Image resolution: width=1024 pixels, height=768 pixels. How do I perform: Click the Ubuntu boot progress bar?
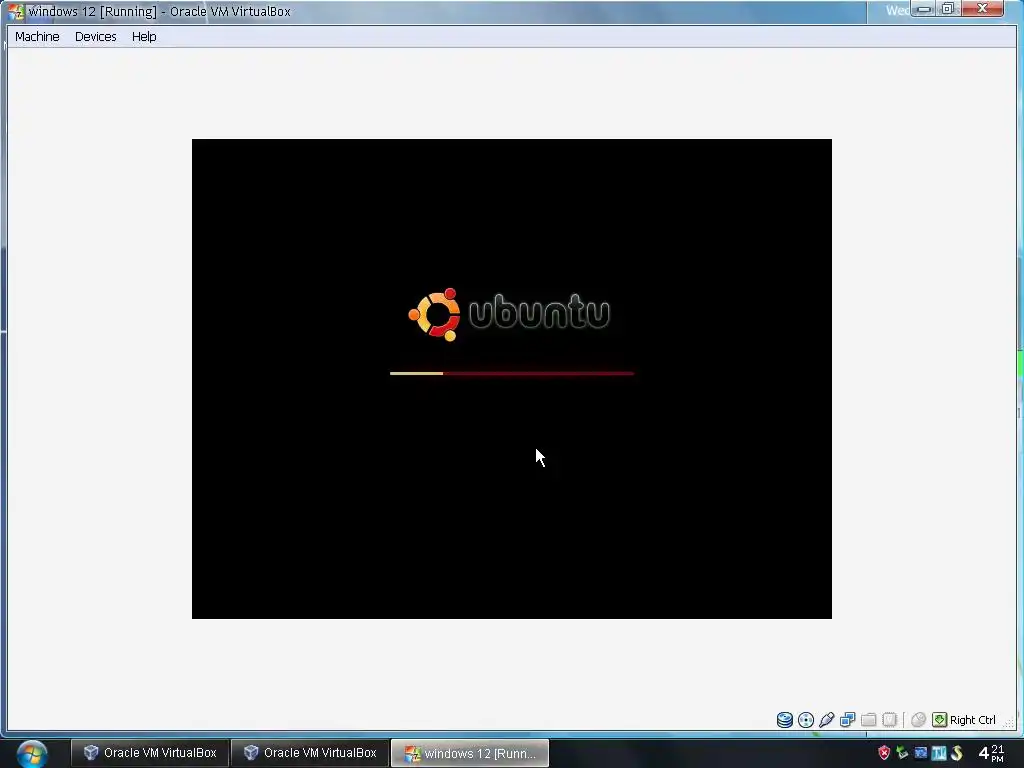(x=512, y=374)
